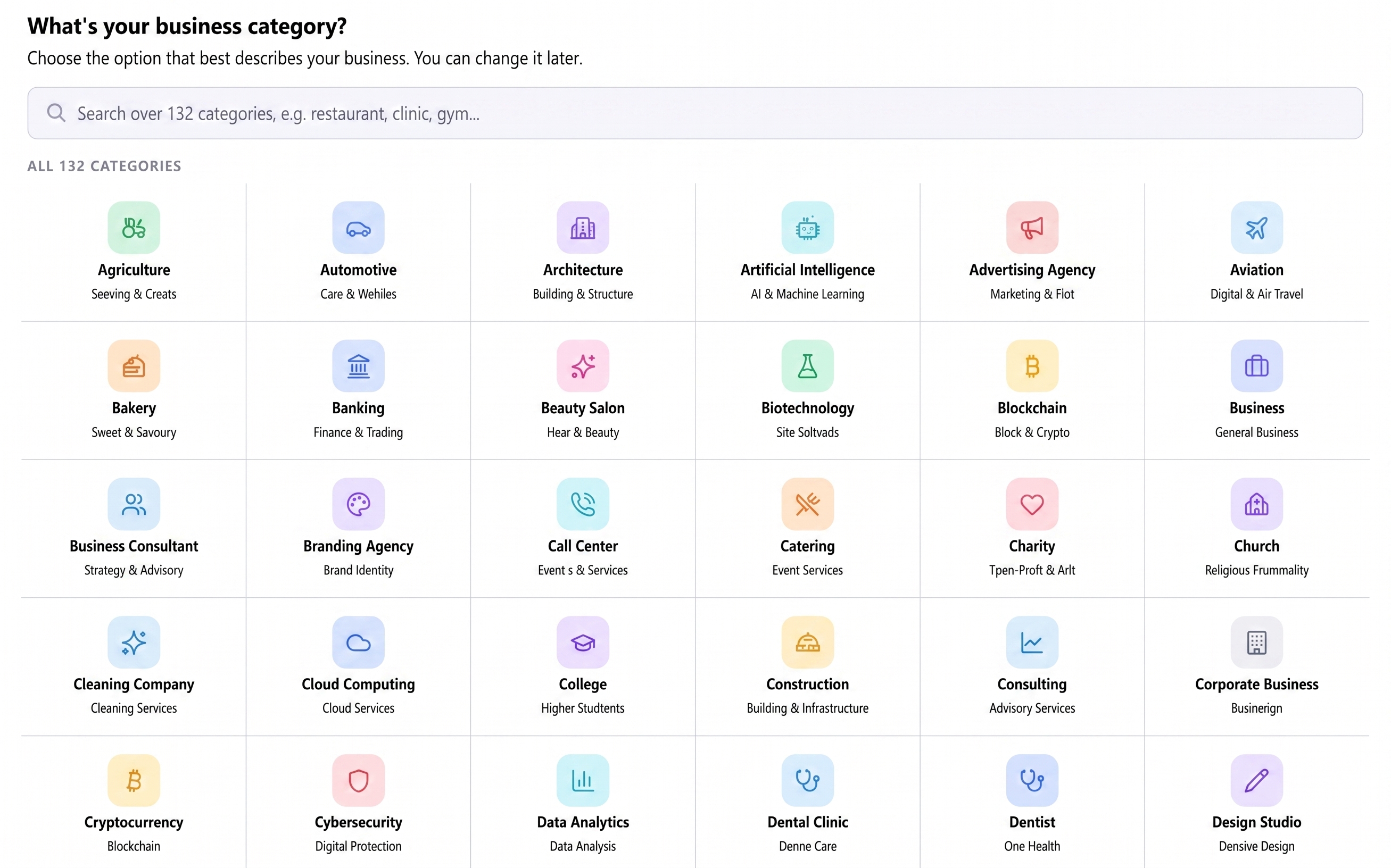Select the Beauty Salon title
1391x868 pixels.
[x=583, y=408]
